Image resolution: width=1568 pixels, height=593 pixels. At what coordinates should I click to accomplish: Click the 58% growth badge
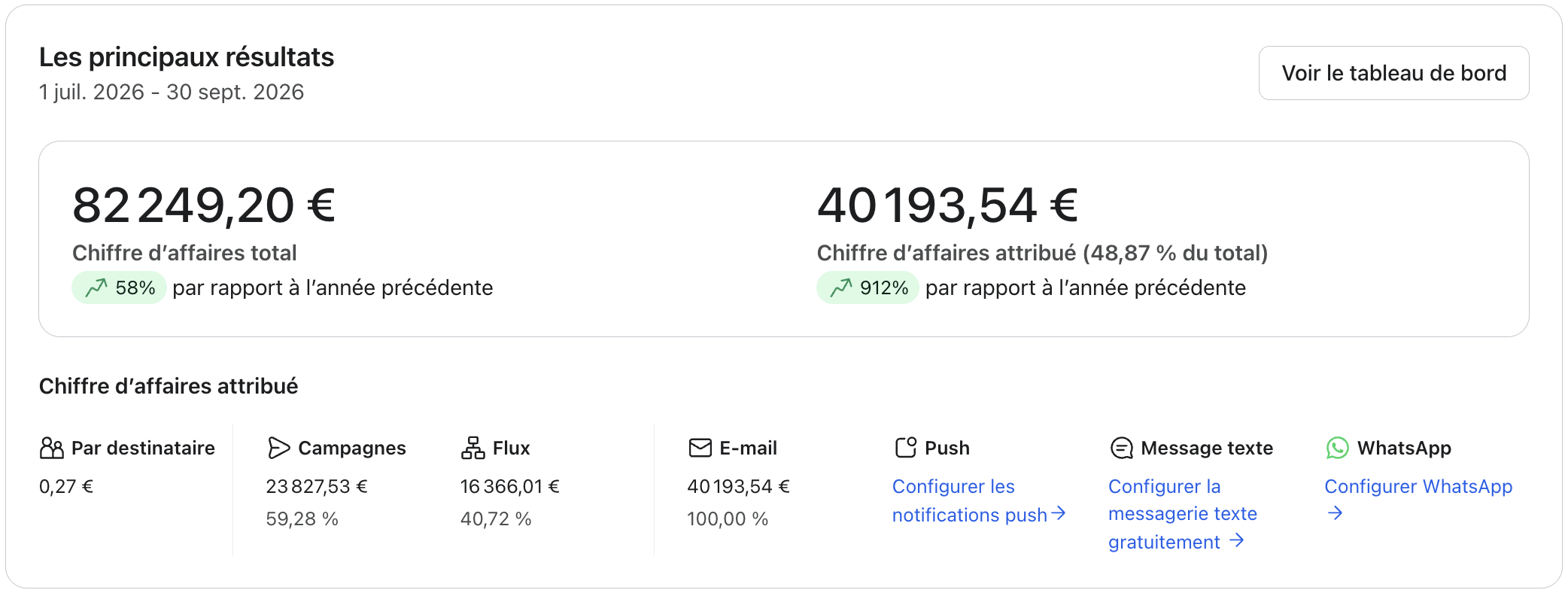pos(119,287)
